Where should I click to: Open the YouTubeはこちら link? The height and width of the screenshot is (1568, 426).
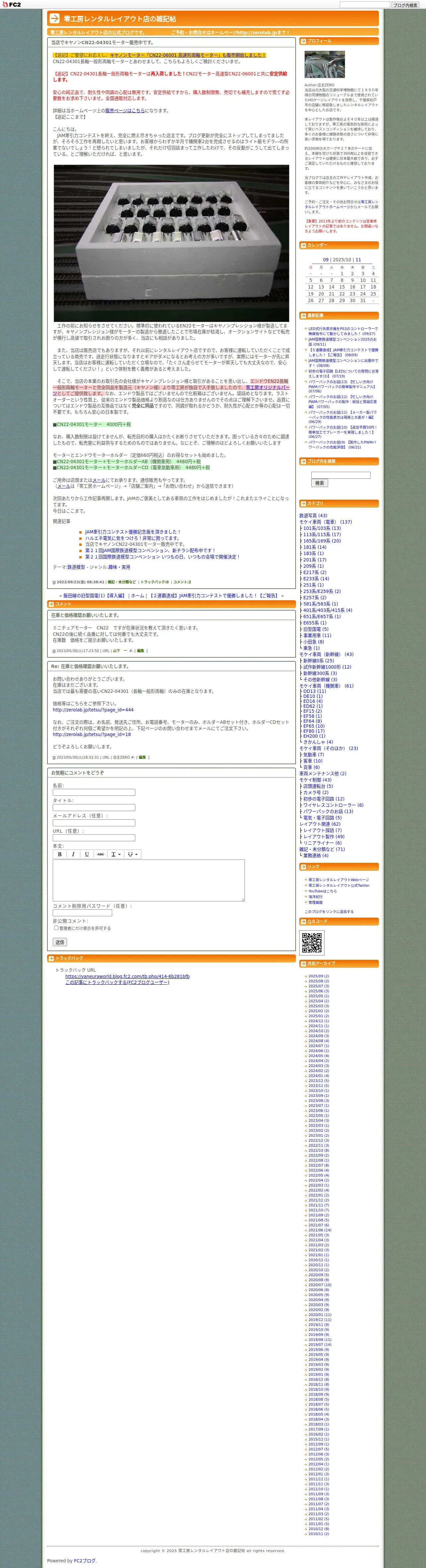click(x=322, y=891)
